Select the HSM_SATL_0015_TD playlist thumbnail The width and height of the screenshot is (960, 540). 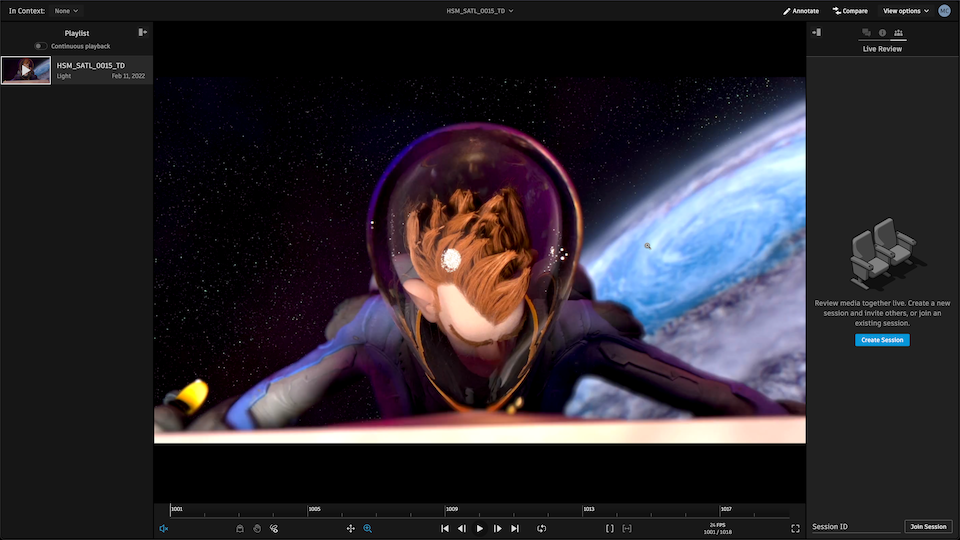[x=26, y=70]
